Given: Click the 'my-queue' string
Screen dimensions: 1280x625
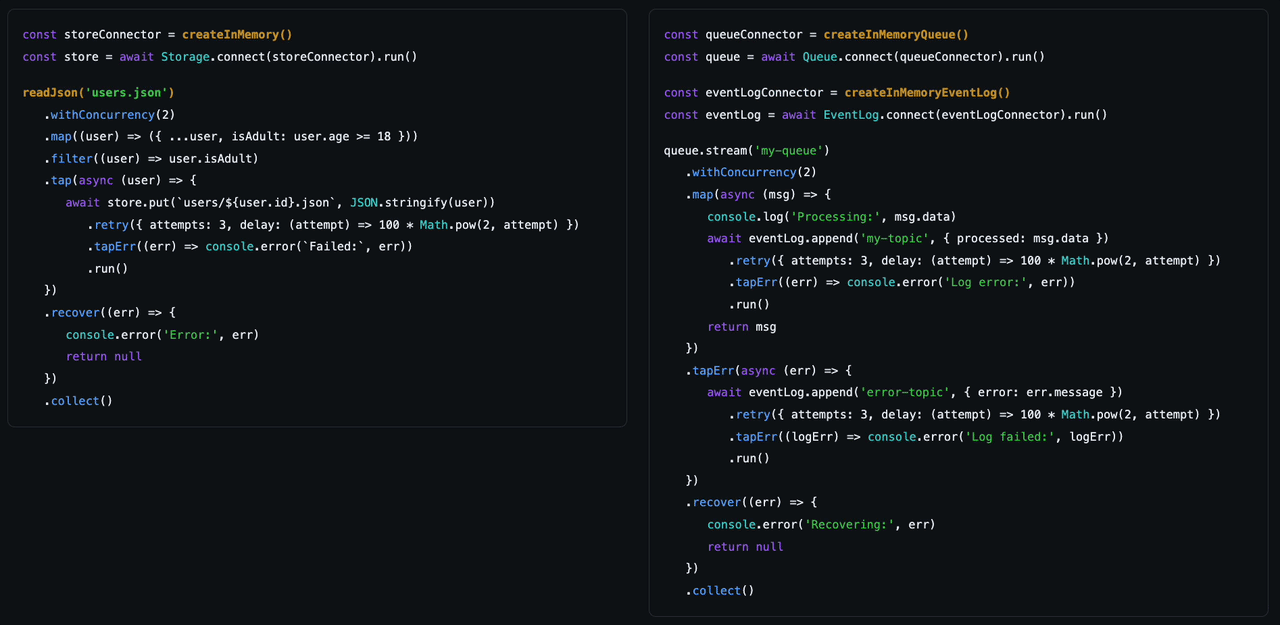Looking at the screenshot, I should (788, 151).
